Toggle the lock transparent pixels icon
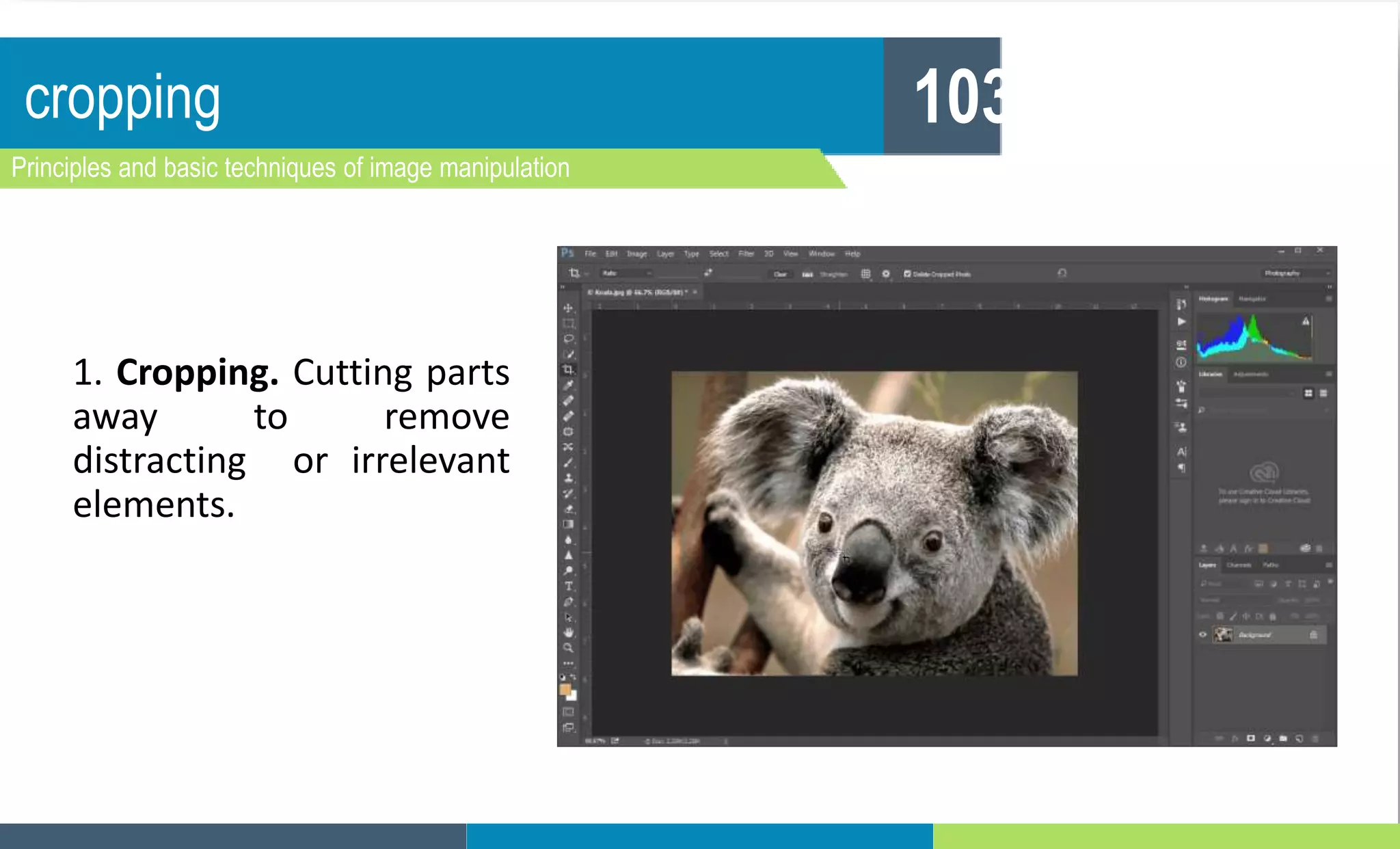The height and width of the screenshot is (849, 1400). [1220, 616]
